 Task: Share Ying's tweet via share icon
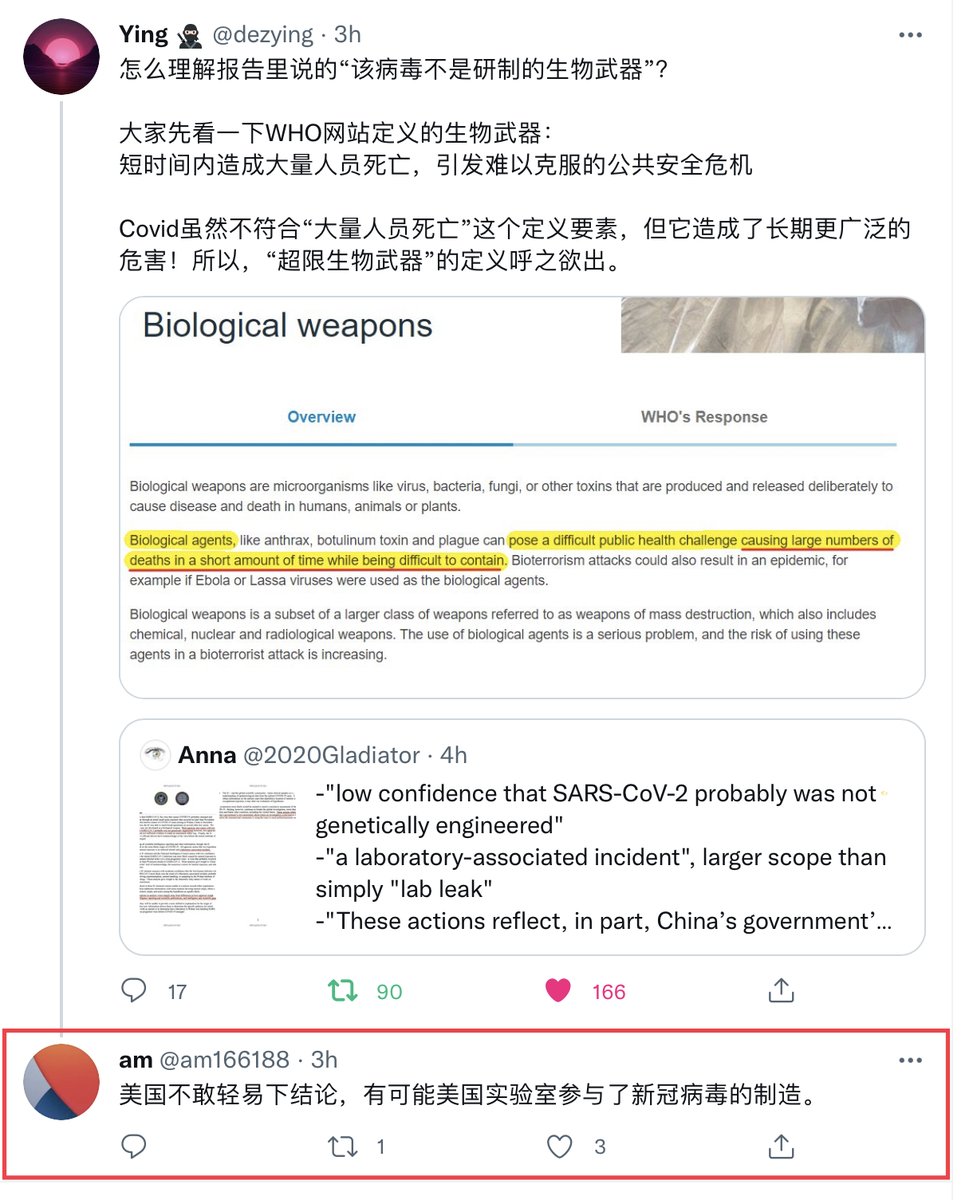780,990
